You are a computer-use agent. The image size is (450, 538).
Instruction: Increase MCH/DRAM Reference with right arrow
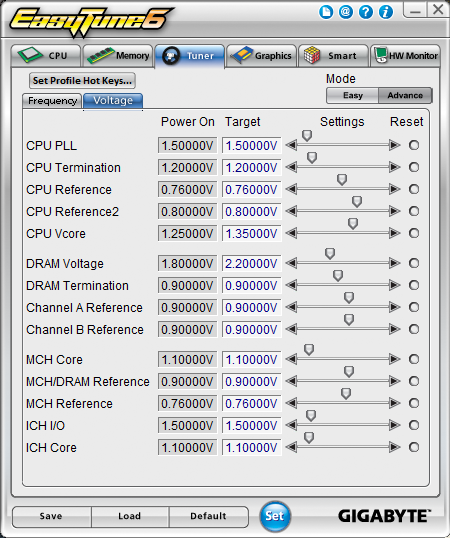pyautogui.click(x=394, y=381)
